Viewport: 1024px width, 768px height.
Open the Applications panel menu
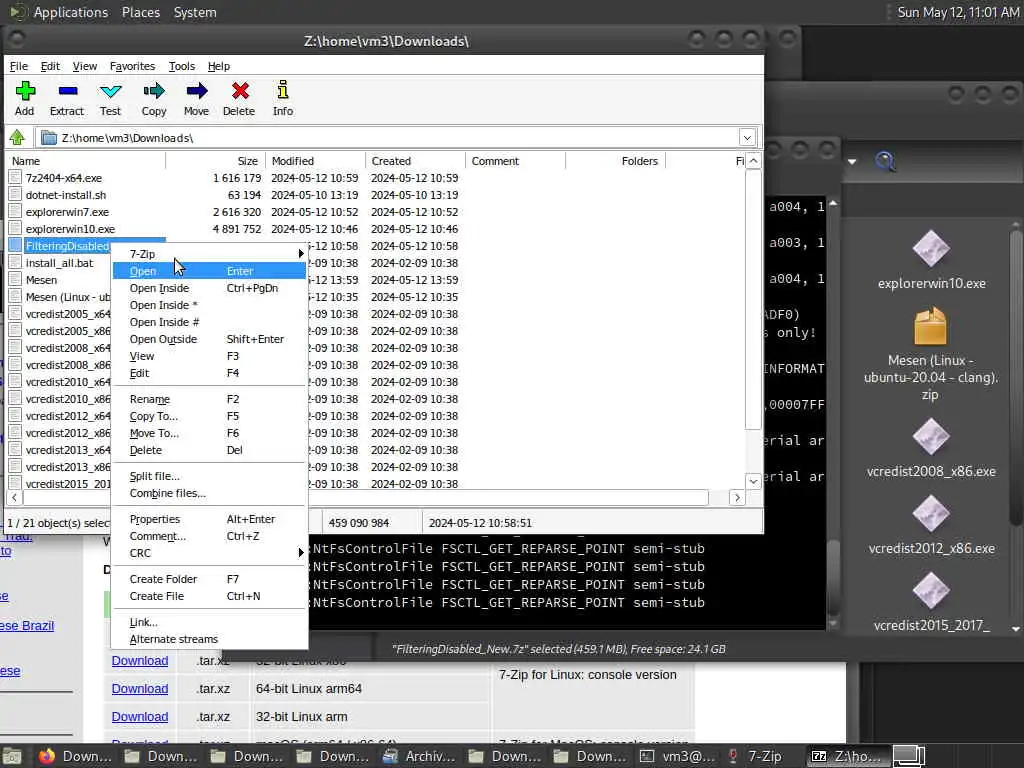(71, 12)
